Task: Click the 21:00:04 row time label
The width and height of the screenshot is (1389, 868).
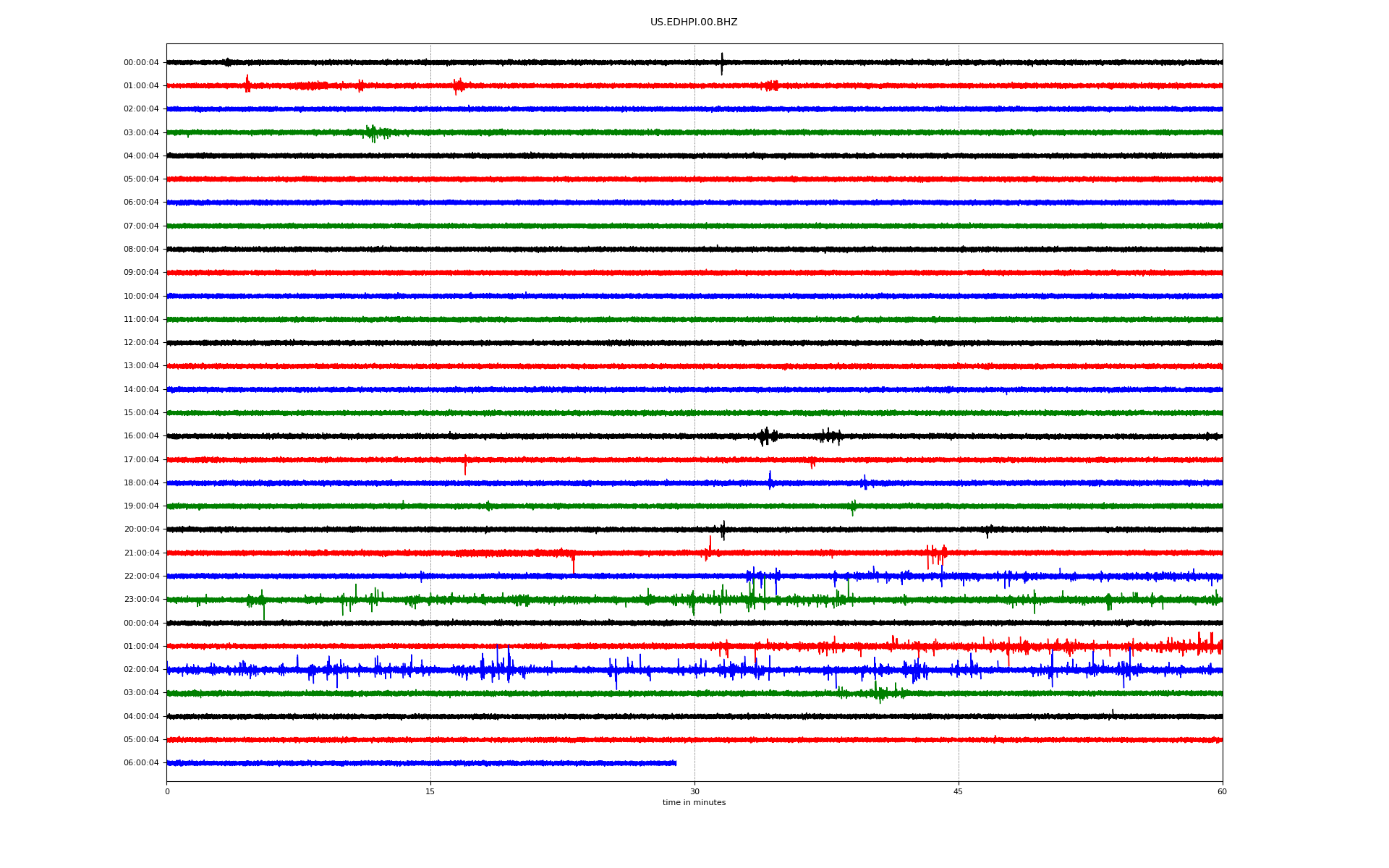Action: [141, 553]
